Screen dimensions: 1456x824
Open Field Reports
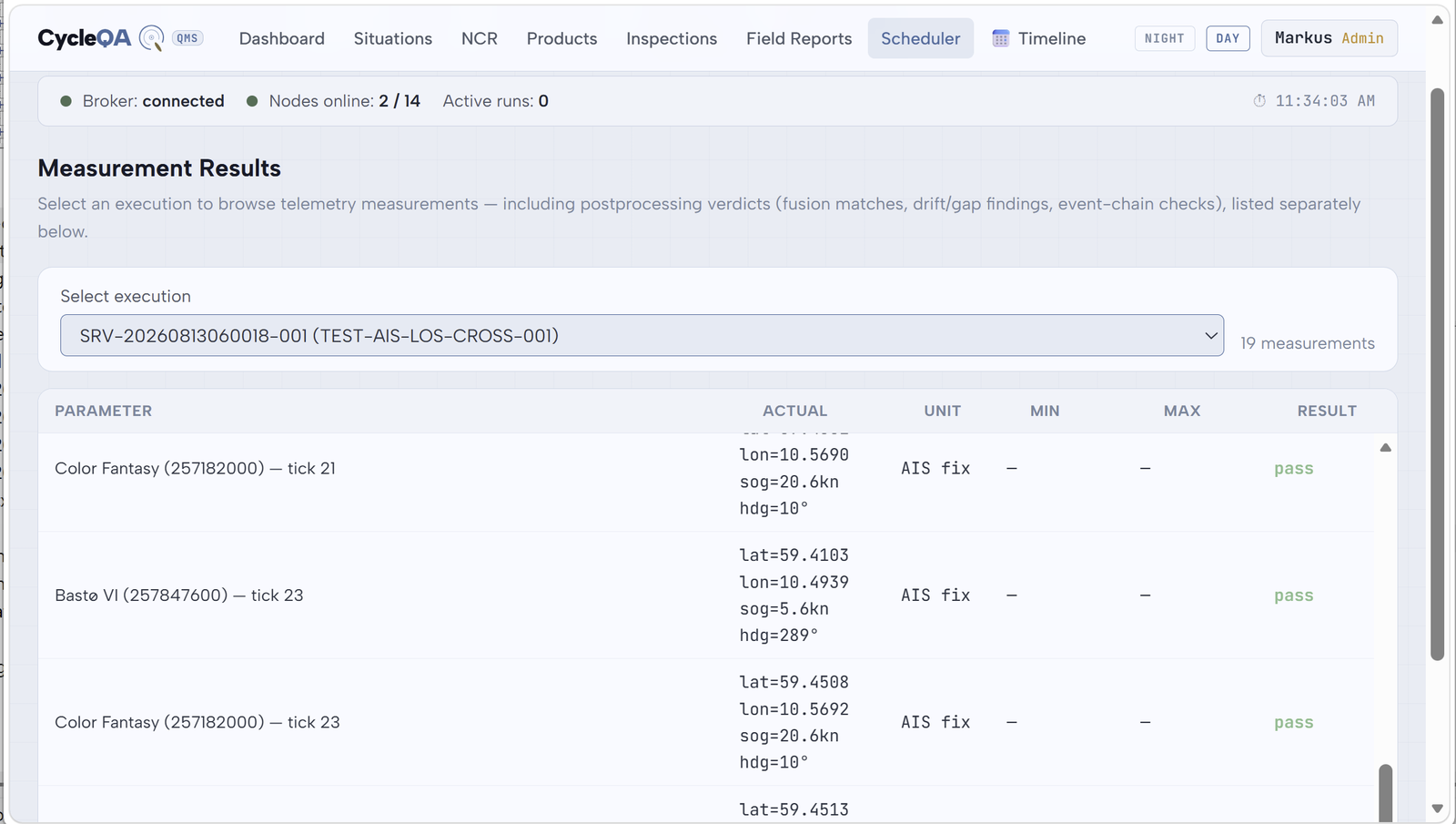pyautogui.click(x=799, y=38)
